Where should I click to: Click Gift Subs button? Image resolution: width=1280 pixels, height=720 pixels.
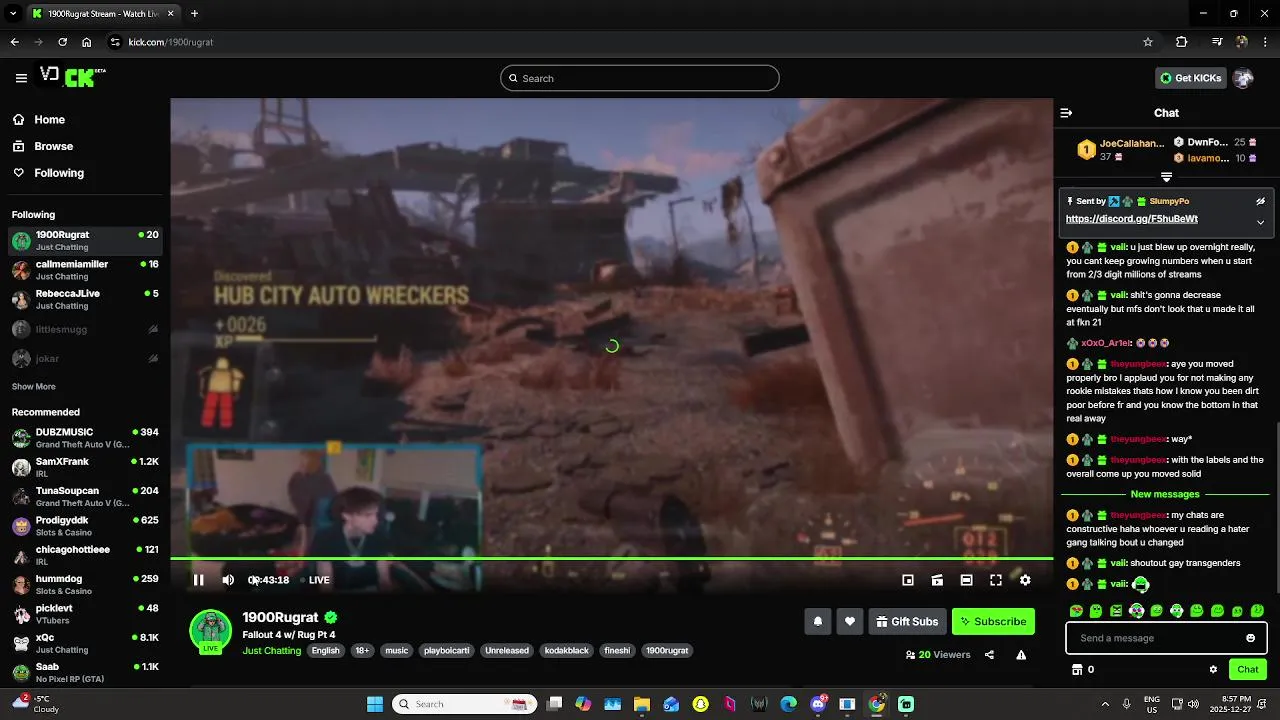point(907,621)
